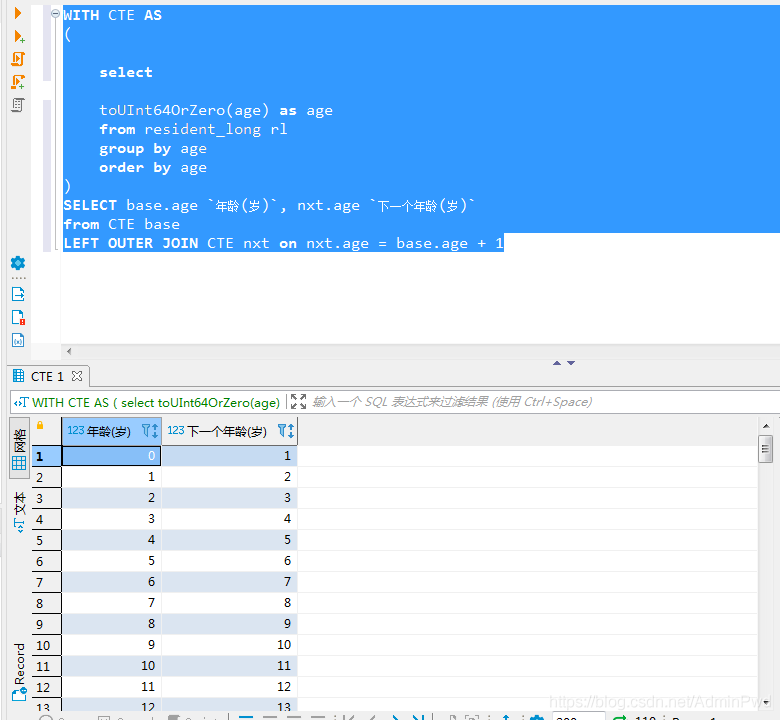Image resolution: width=780 pixels, height=720 pixels.
Task: Click the 'SELECT' keyword on the base.age line
Action: pyautogui.click(x=90, y=206)
